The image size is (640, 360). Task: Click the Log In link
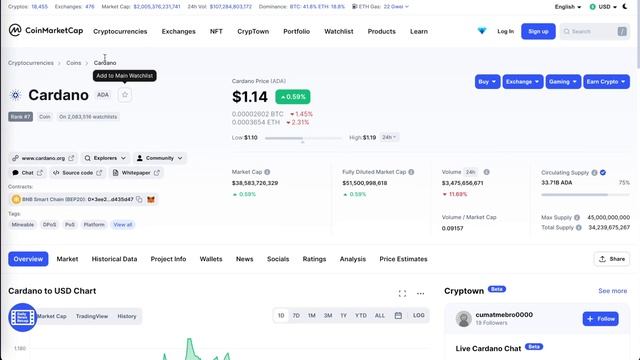[505, 31]
